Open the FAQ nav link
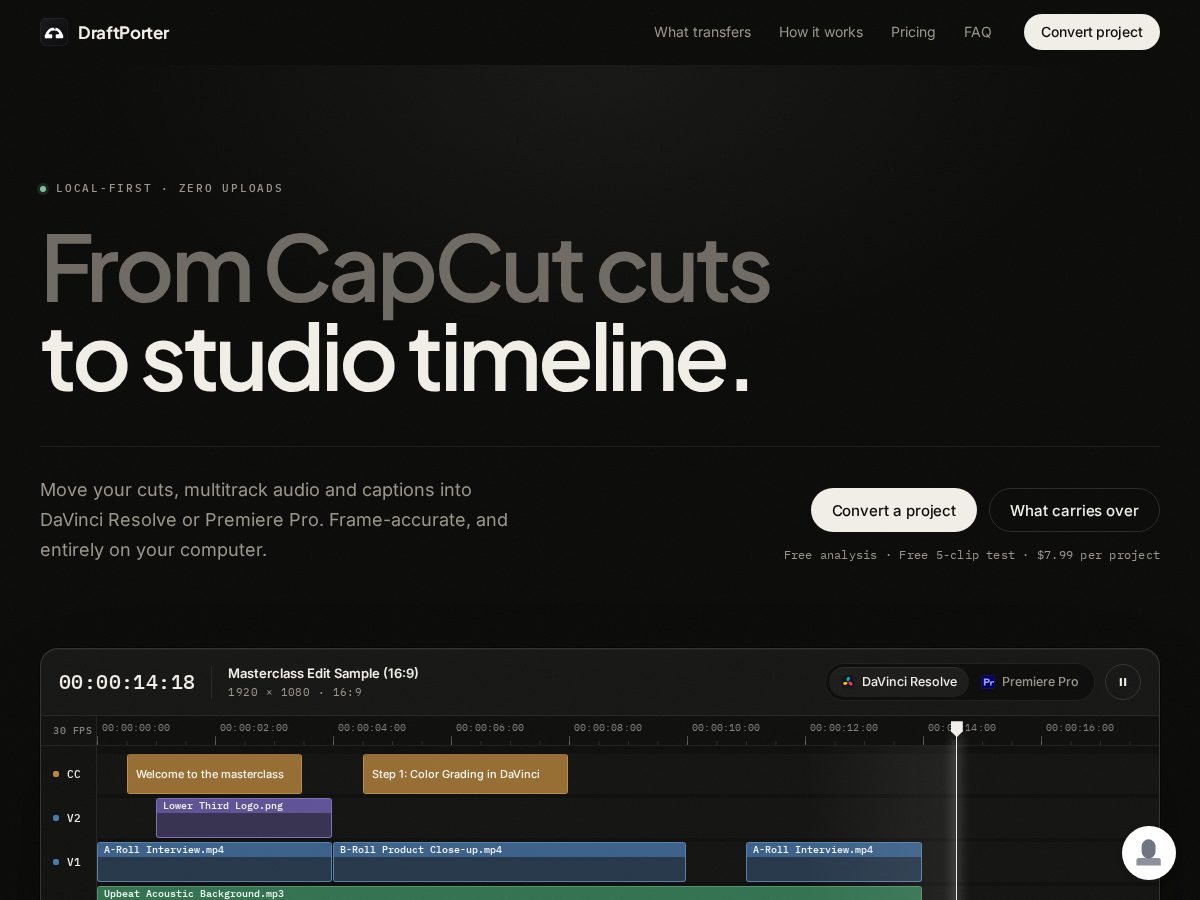This screenshot has width=1200, height=900. [978, 32]
